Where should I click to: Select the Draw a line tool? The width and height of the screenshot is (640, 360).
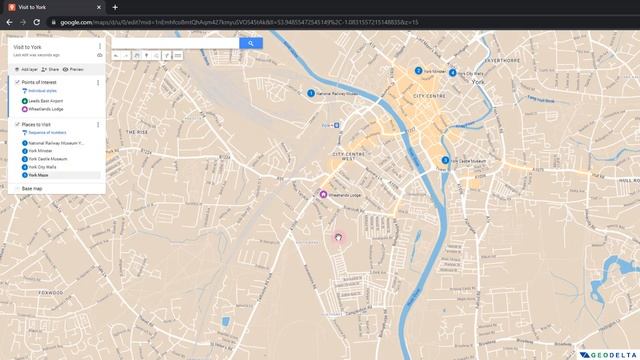click(x=157, y=56)
